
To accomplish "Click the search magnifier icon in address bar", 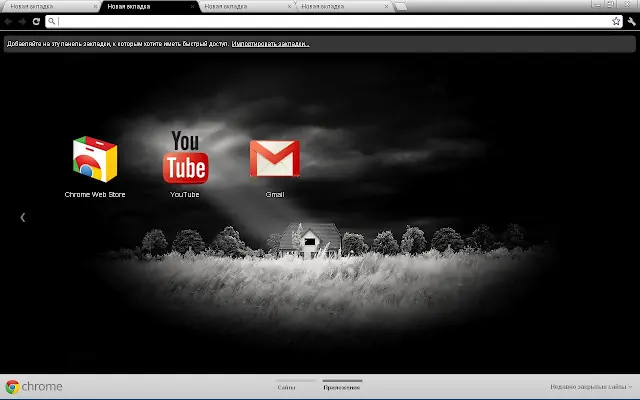I will click(51, 21).
